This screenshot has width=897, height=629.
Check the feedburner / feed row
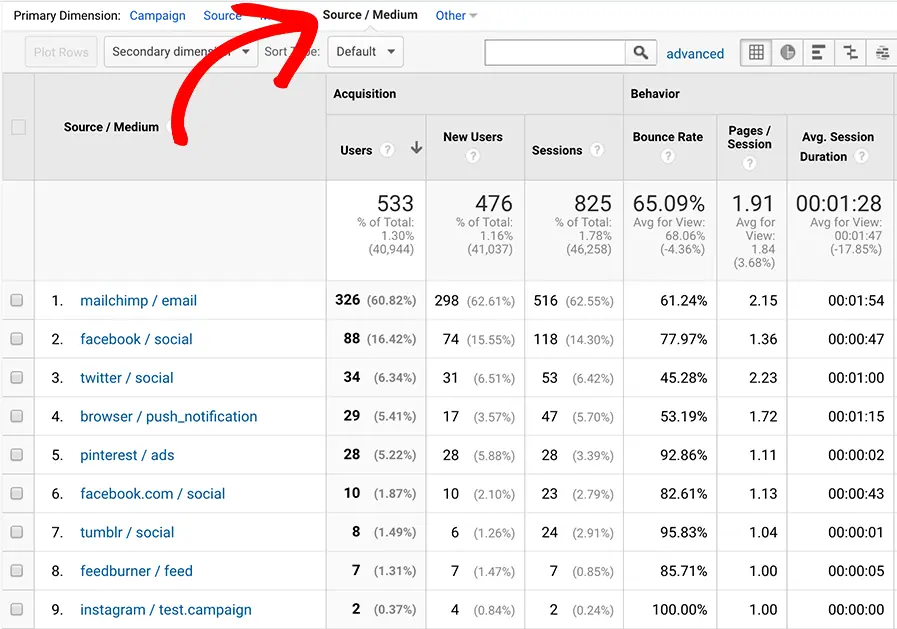click(17, 571)
